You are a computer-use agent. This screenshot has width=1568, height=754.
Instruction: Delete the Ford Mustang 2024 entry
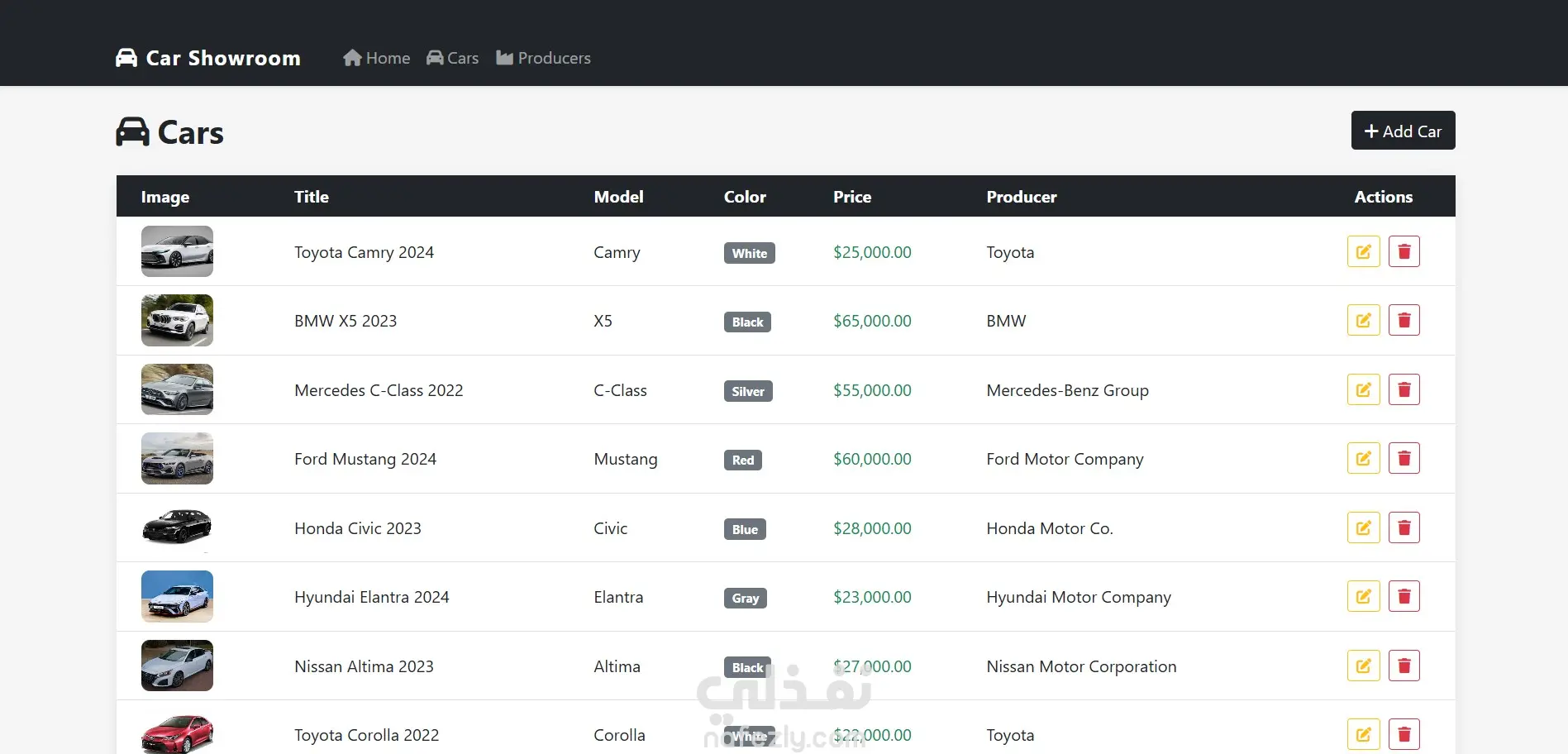(1404, 458)
